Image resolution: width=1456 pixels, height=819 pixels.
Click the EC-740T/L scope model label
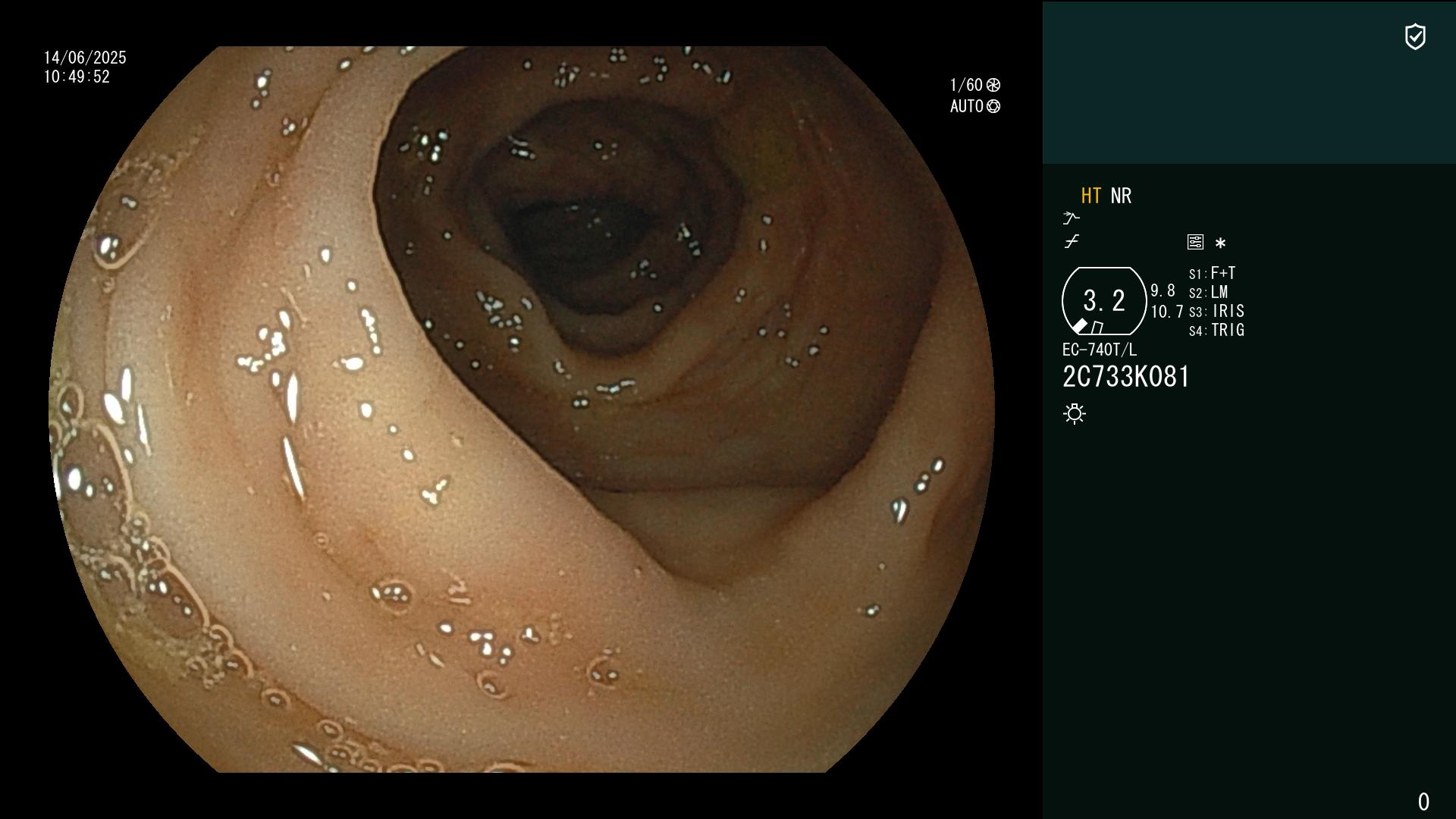(x=1100, y=350)
